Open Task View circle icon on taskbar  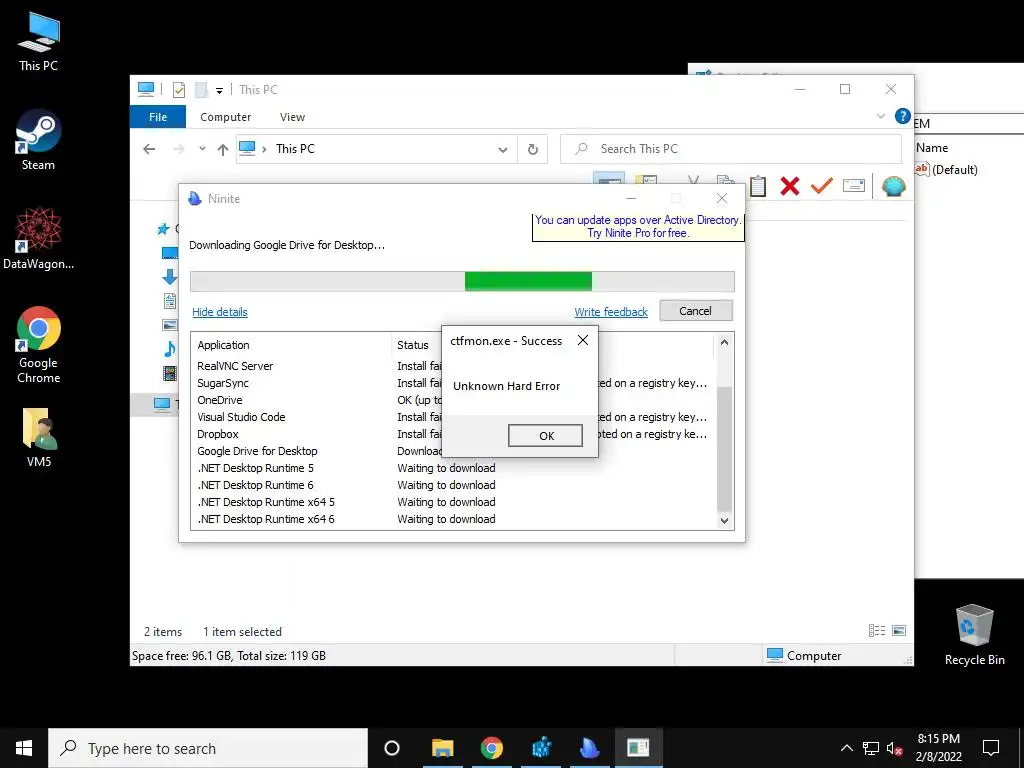point(392,748)
